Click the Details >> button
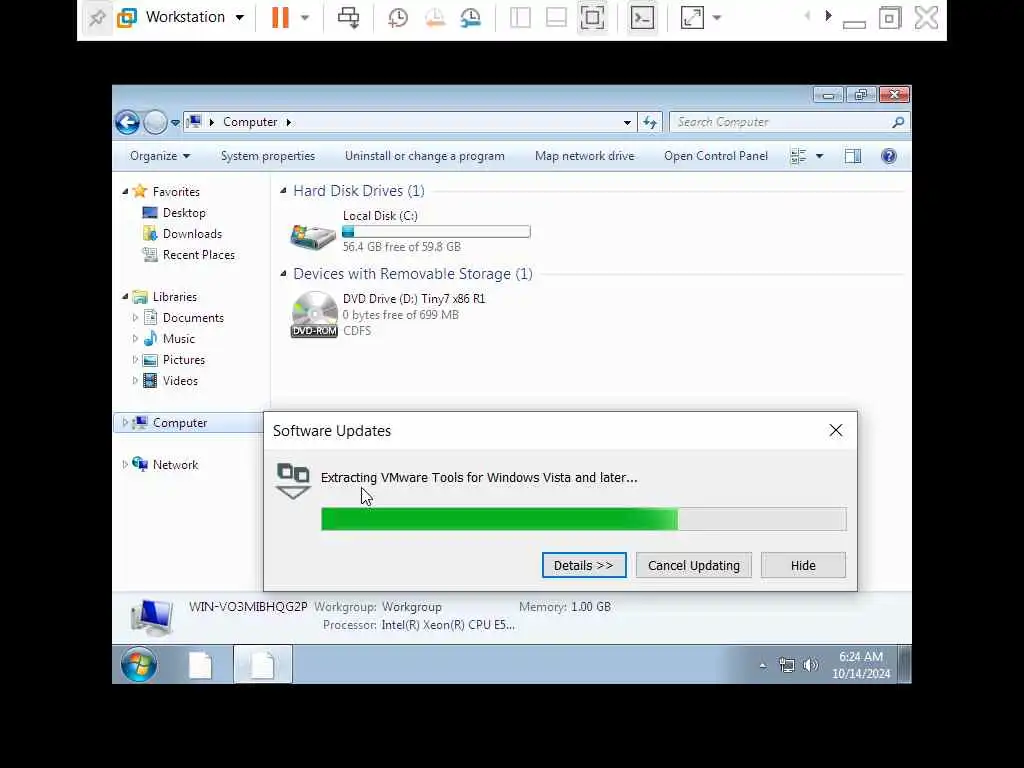Image resolution: width=1024 pixels, height=768 pixels. pos(584,566)
